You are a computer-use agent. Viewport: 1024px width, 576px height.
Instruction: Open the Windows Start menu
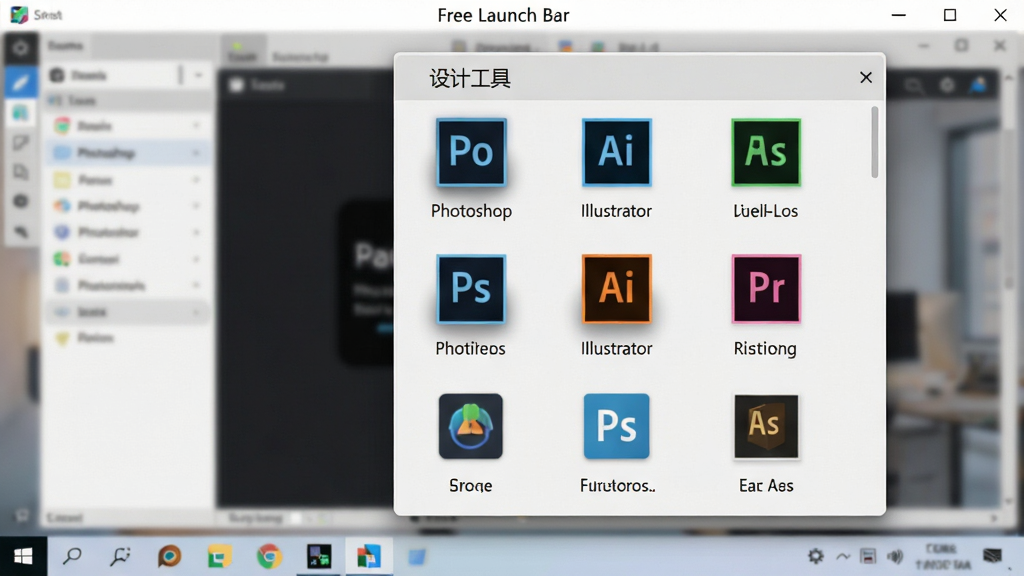tap(24, 556)
